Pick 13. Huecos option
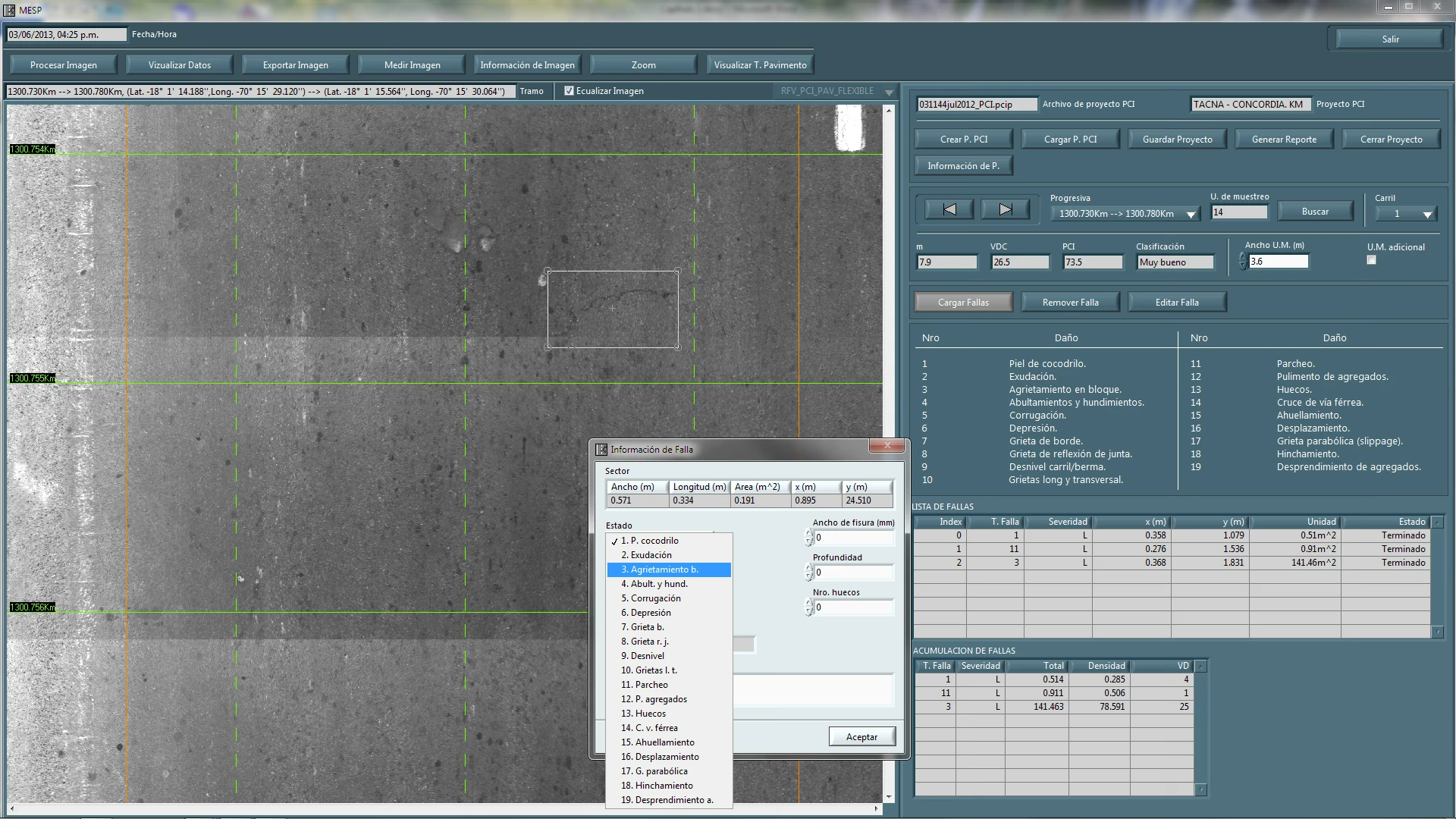This screenshot has width=1456, height=819. pos(668,714)
